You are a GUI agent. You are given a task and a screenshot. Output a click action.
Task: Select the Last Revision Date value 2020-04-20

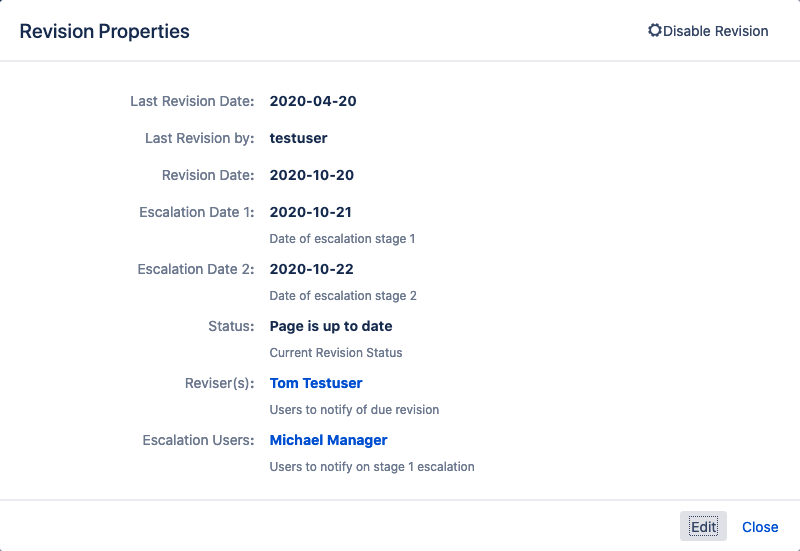pos(313,101)
